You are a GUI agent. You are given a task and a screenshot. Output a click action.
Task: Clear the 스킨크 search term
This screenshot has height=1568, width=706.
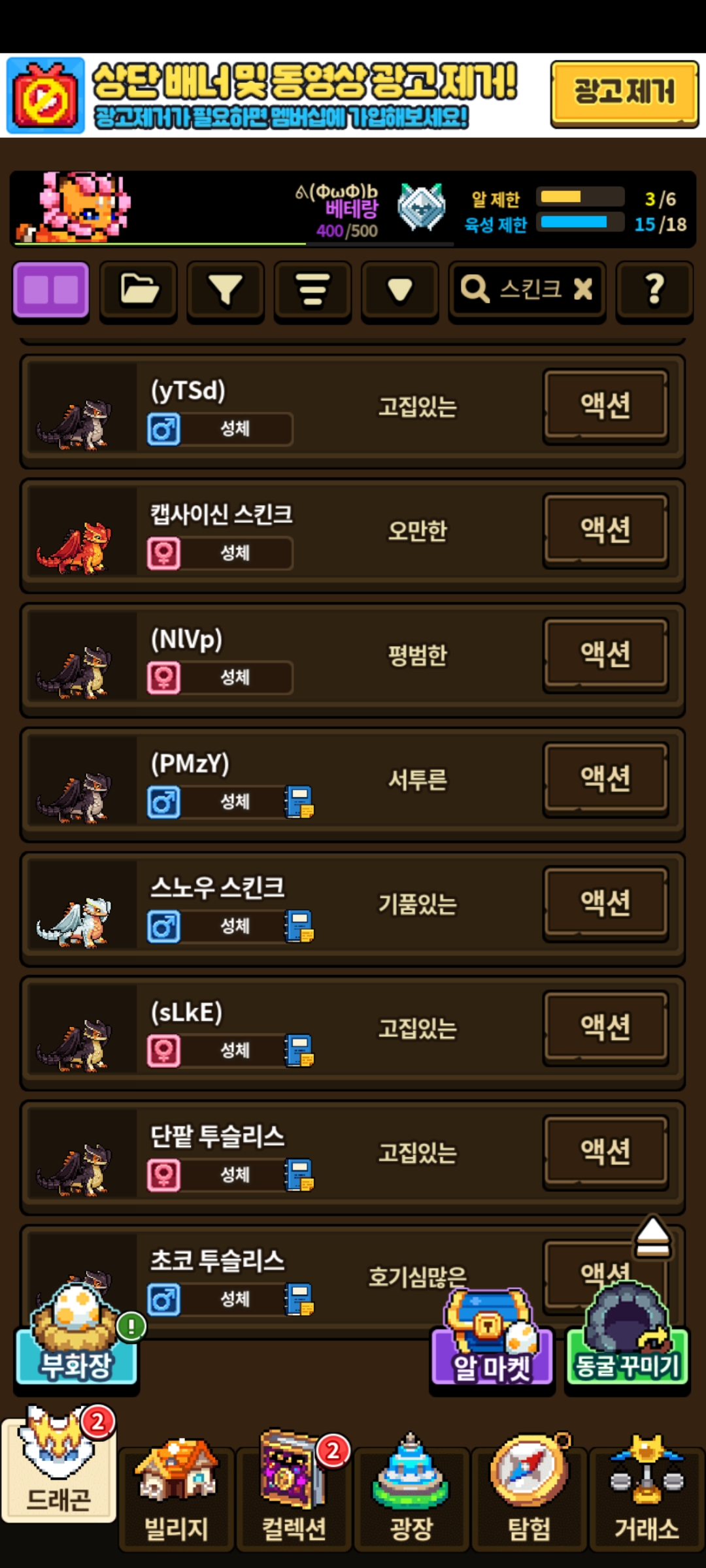(x=582, y=289)
